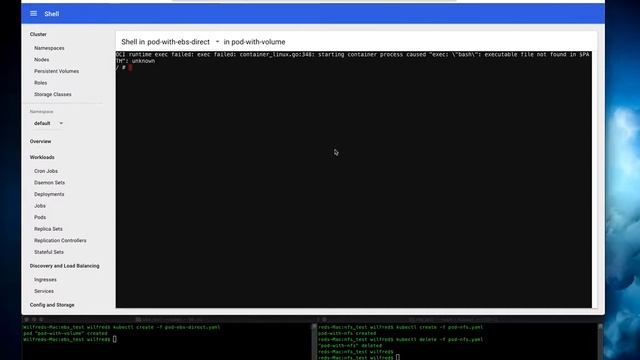Open the Namespaces page
This screenshot has height=360, width=640.
click(x=49, y=48)
